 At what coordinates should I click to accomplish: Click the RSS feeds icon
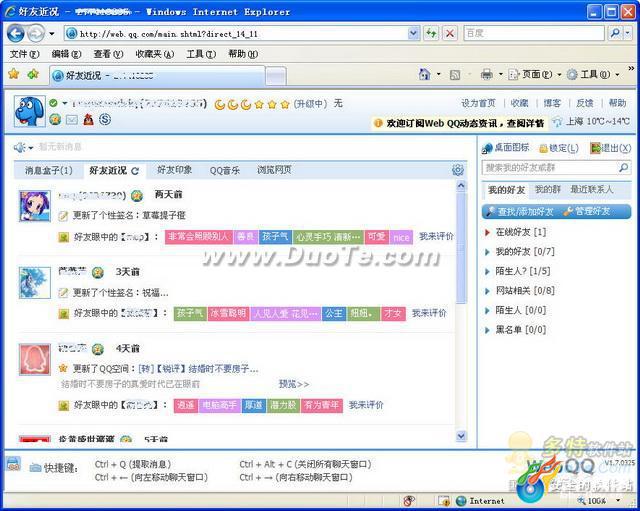point(455,75)
